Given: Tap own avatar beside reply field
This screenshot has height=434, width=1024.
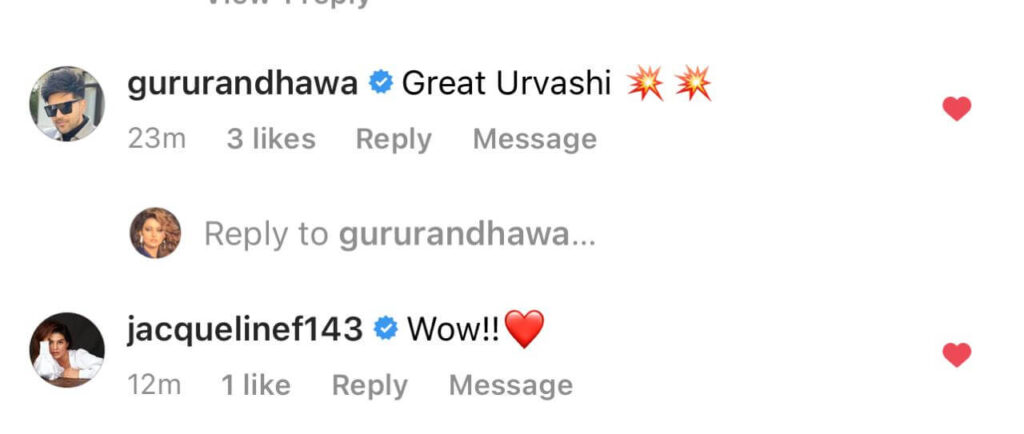Looking at the screenshot, I should tap(155, 233).
